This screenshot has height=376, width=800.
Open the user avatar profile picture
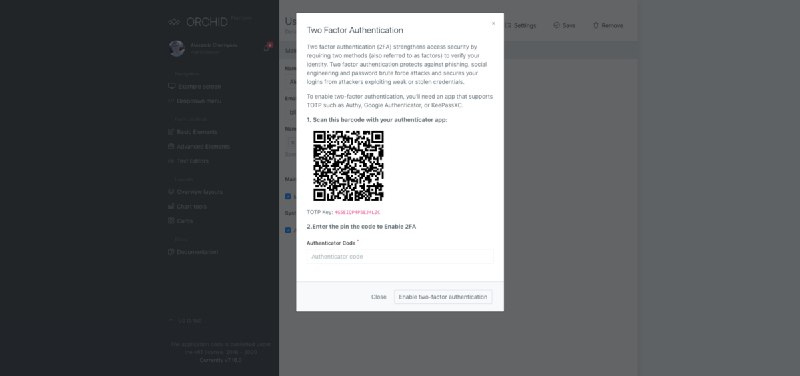tap(177, 48)
